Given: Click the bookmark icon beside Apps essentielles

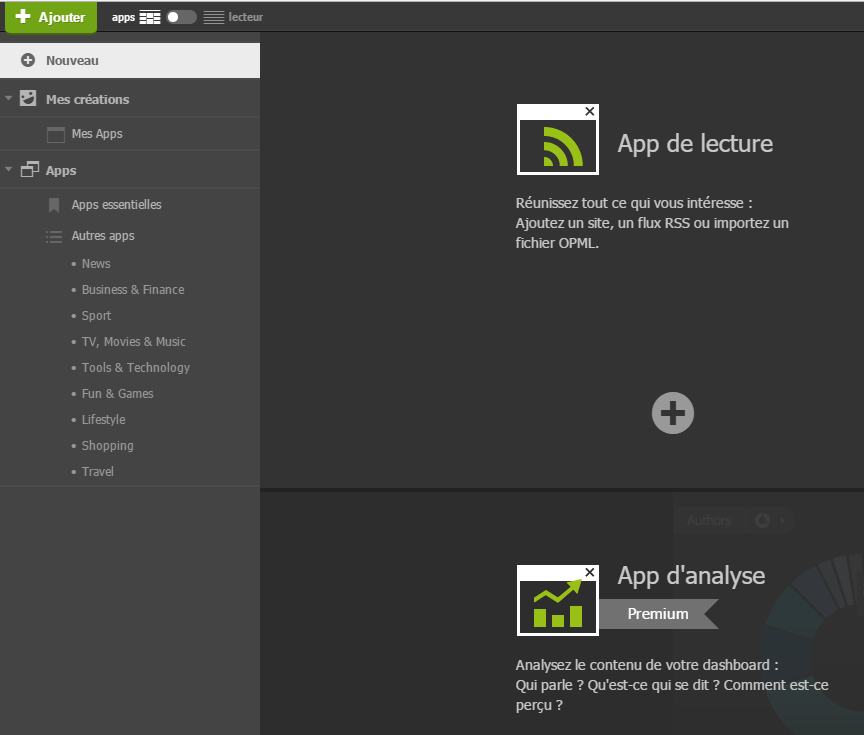Looking at the screenshot, I should (55, 204).
